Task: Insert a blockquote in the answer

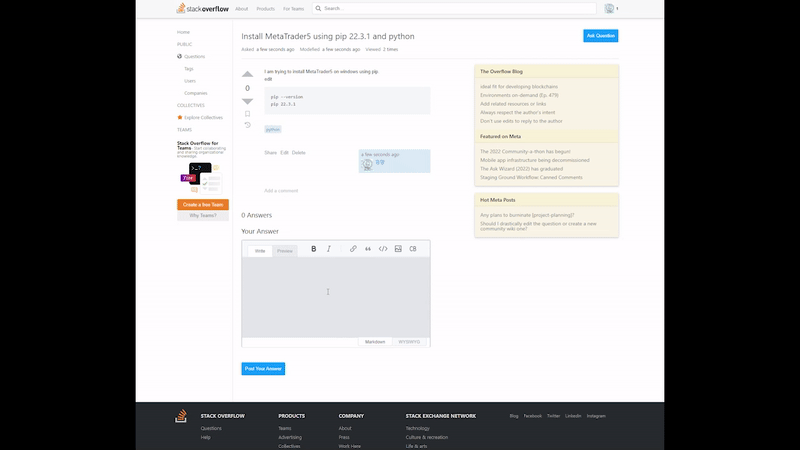Action: [368, 249]
